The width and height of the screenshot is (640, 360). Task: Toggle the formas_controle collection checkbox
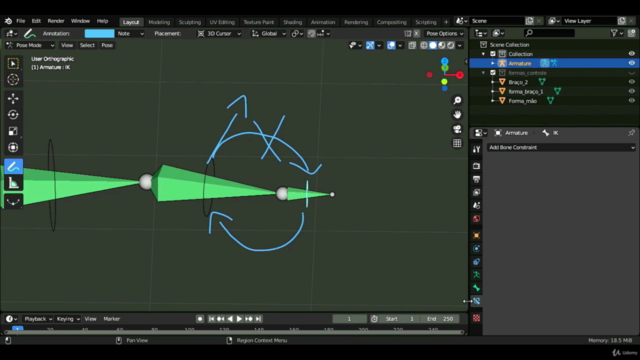(493, 73)
